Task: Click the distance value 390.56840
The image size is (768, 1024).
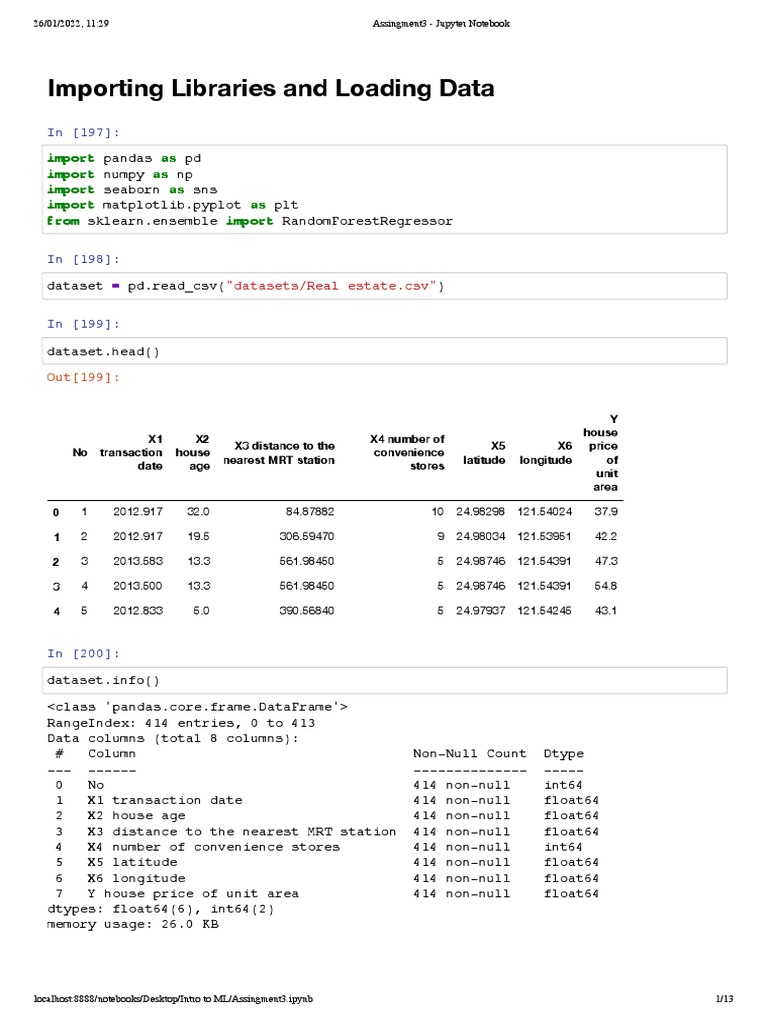Action: pyautogui.click(x=307, y=611)
